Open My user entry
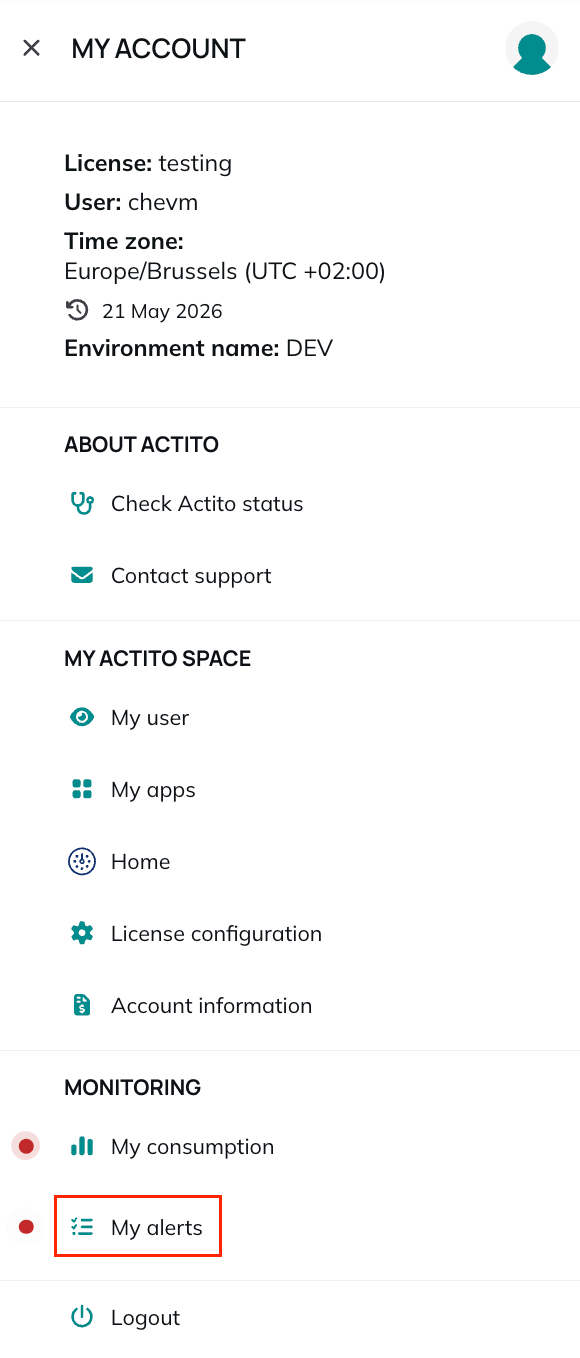Image resolution: width=580 pixels, height=1358 pixels. pos(150,718)
